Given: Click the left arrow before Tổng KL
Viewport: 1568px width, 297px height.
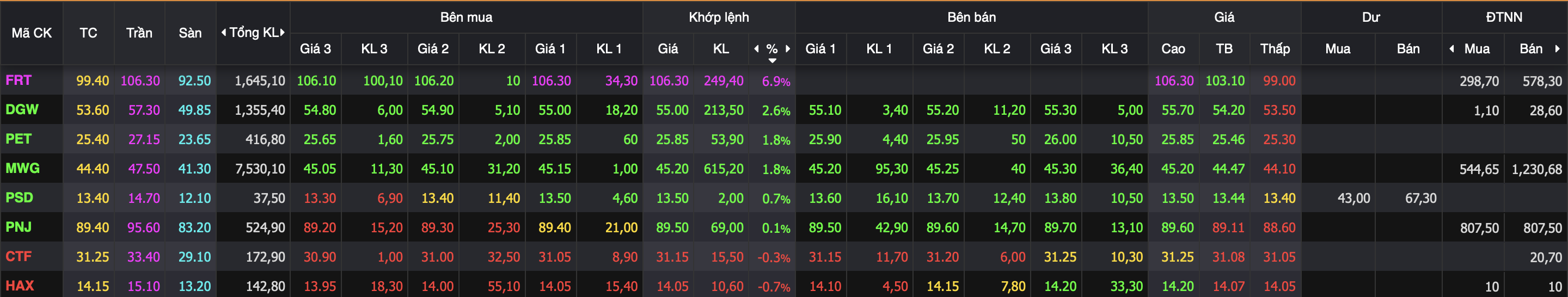Looking at the screenshot, I should 223,32.
